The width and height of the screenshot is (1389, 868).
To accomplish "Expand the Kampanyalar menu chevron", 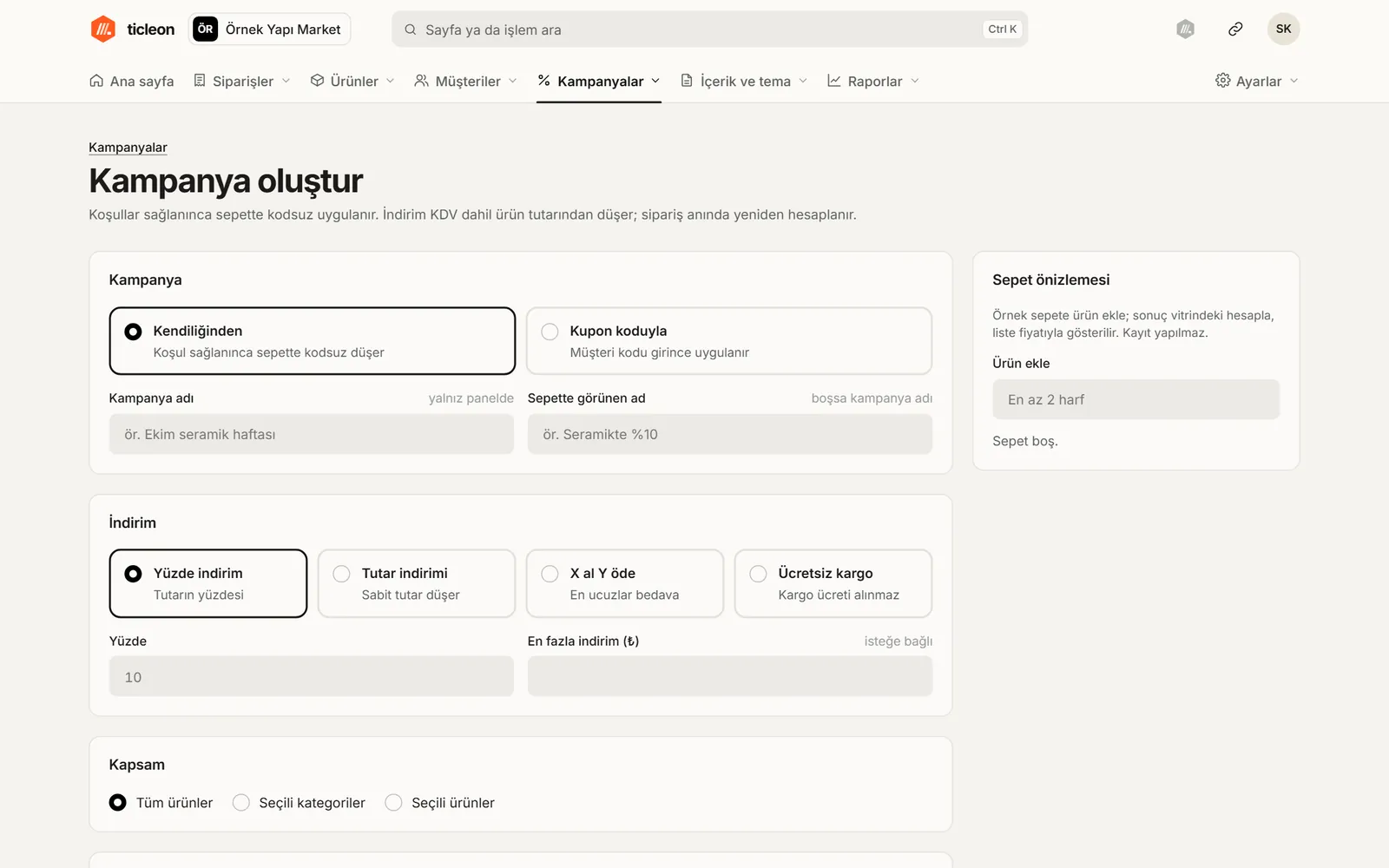I will point(655,81).
